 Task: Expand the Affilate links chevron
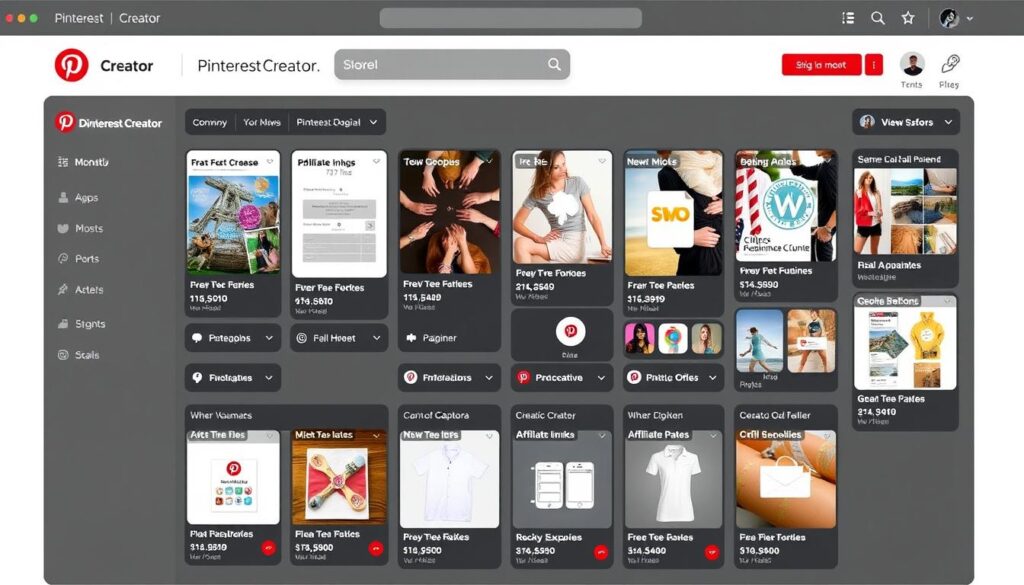602,435
